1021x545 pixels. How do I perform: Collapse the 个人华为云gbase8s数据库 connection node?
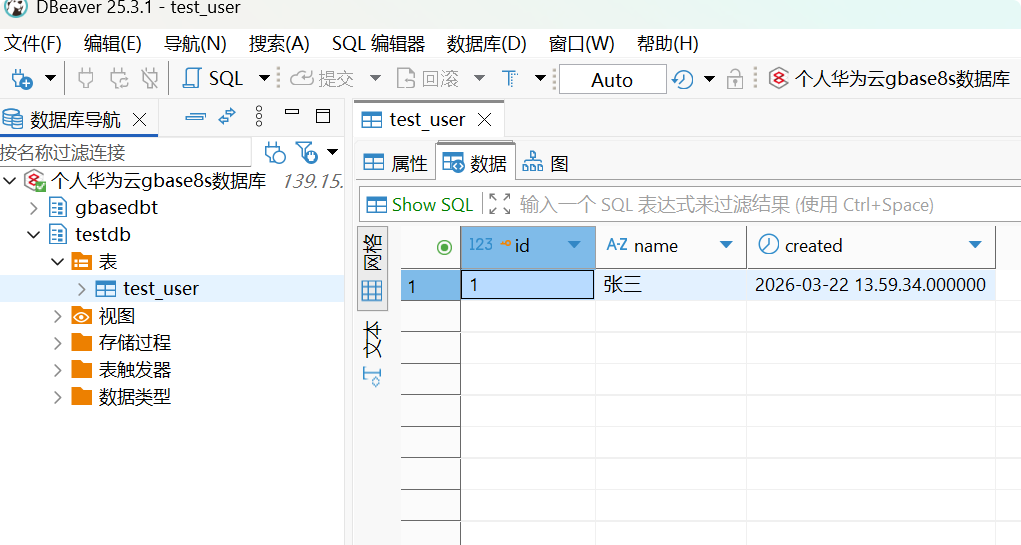pos(10,180)
